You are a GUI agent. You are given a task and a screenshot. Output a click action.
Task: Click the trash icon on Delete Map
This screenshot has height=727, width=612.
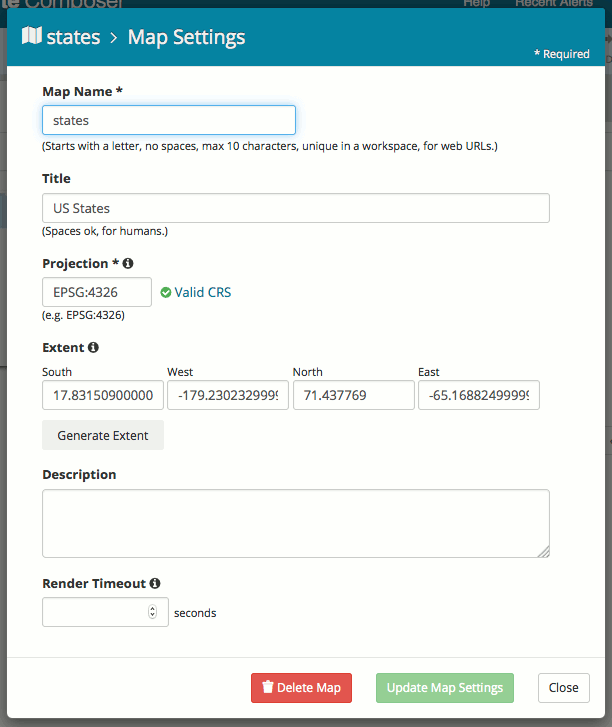click(x=267, y=688)
